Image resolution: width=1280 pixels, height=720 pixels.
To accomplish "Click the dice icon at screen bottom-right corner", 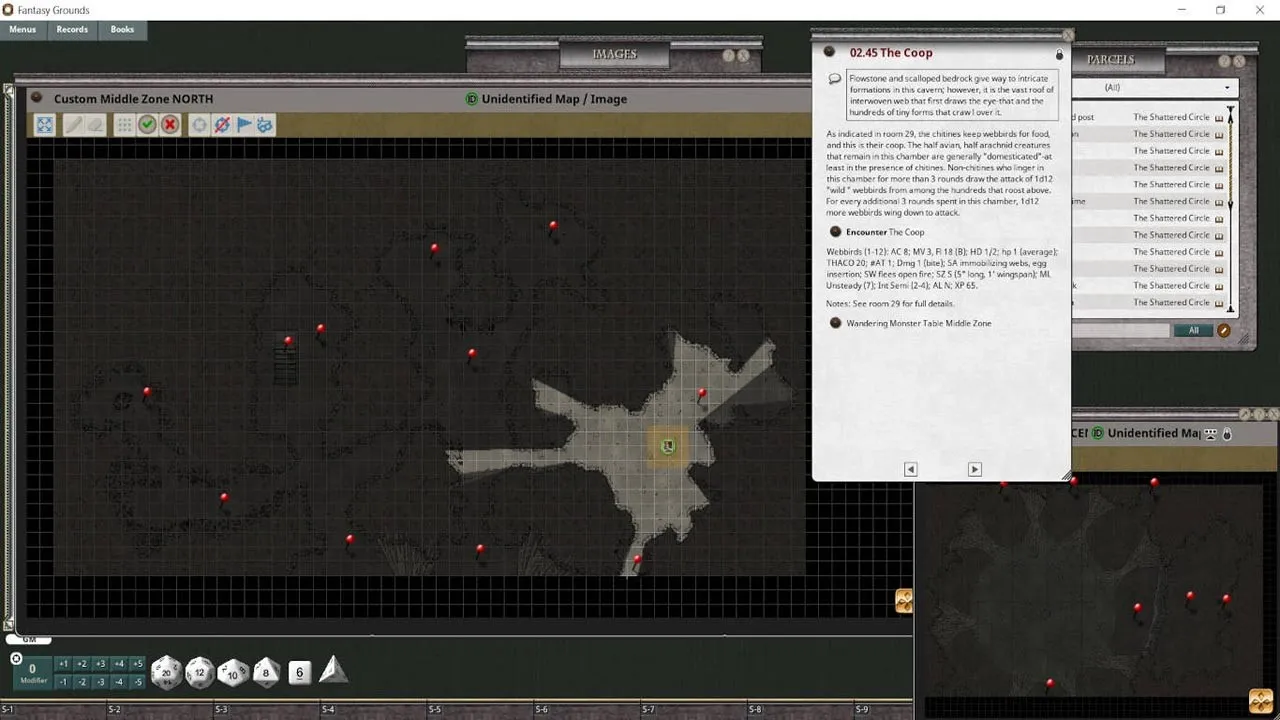I will [x=1261, y=701].
